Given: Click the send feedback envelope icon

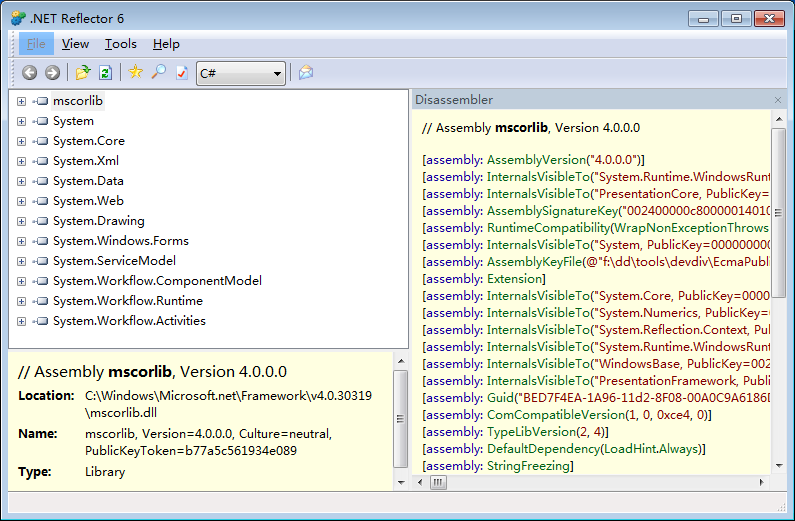Looking at the screenshot, I should click(x=306, y=73).
